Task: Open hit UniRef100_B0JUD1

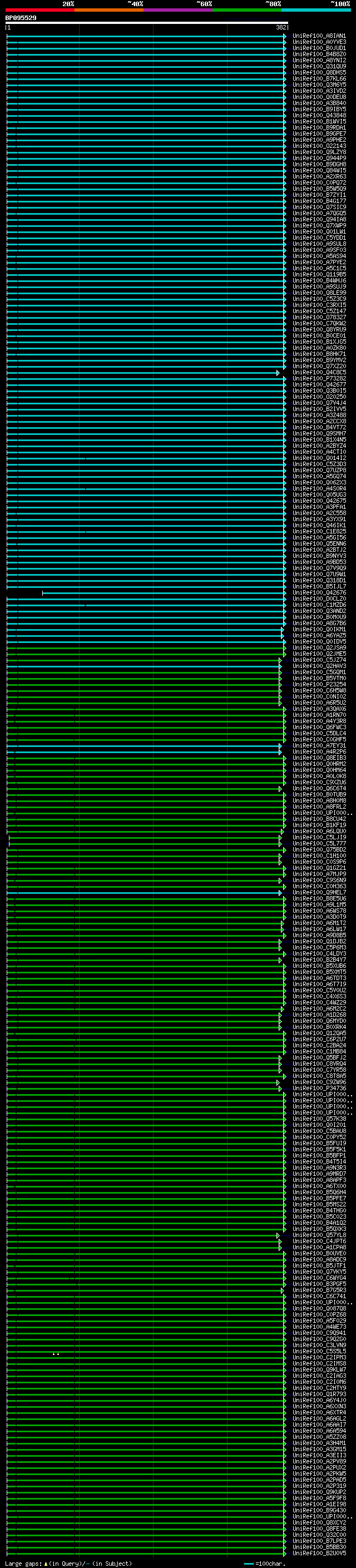Action: tap(319, 48)
